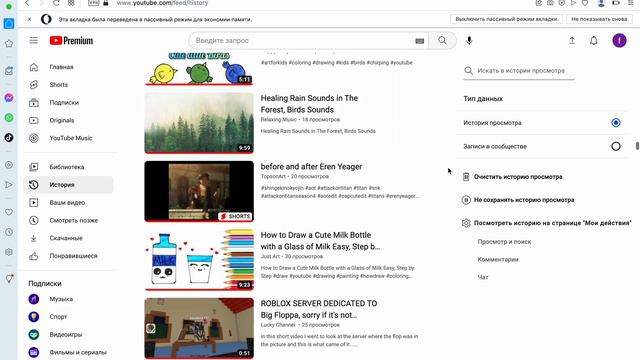The height and width of the screenshot is (360, 640).
Task: Click How to Draw a Cute Milk Bottle title
Action: (320, 241)
